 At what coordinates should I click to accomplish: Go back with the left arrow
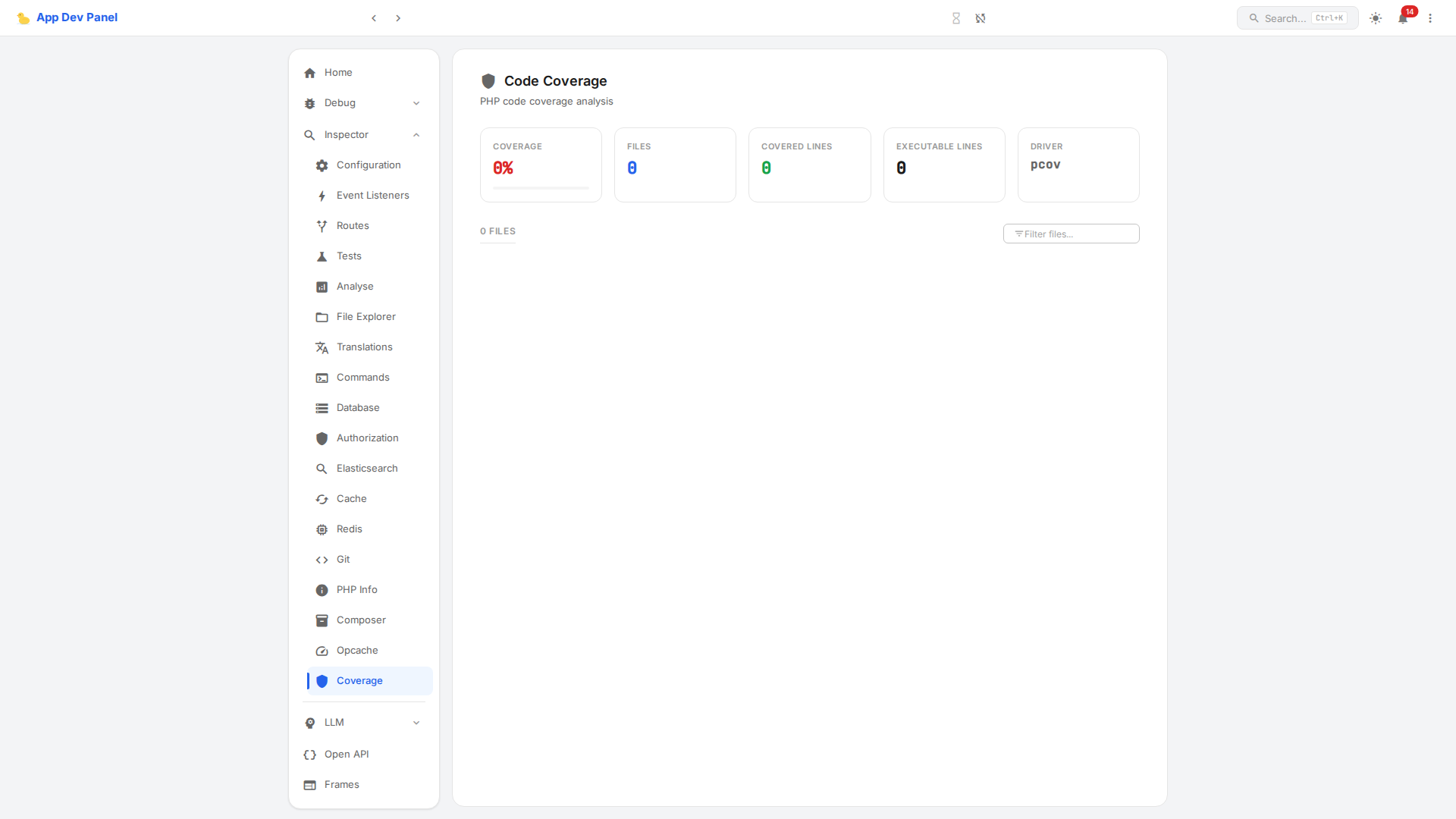pyautogui.click(x=374, y=18)
